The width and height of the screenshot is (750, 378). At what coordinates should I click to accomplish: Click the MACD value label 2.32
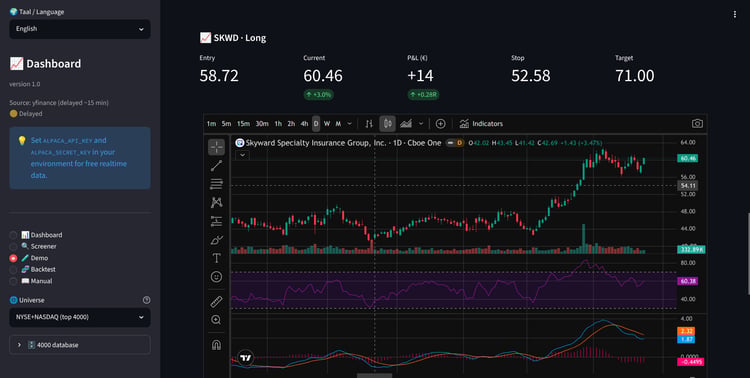(685, 331)
